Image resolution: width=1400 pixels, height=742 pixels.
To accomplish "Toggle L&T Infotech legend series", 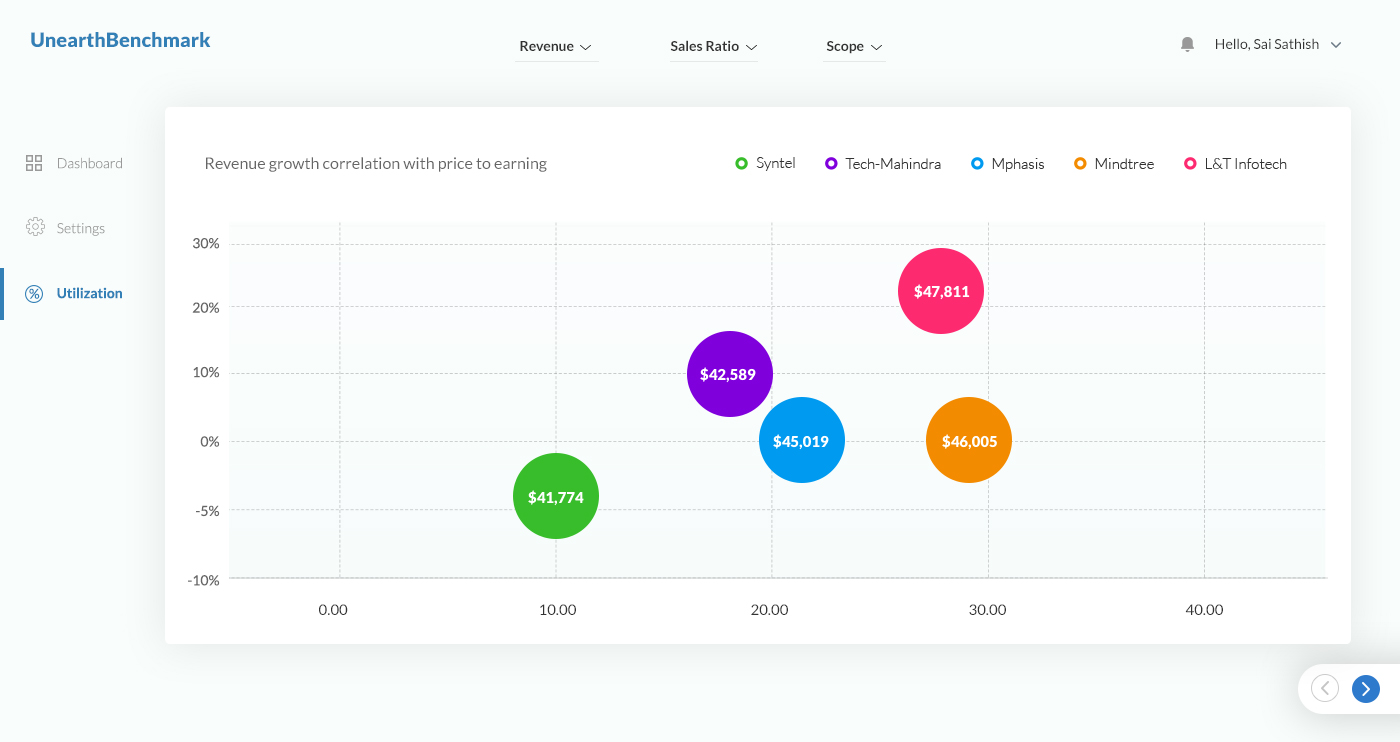I will pos(1235,164).
